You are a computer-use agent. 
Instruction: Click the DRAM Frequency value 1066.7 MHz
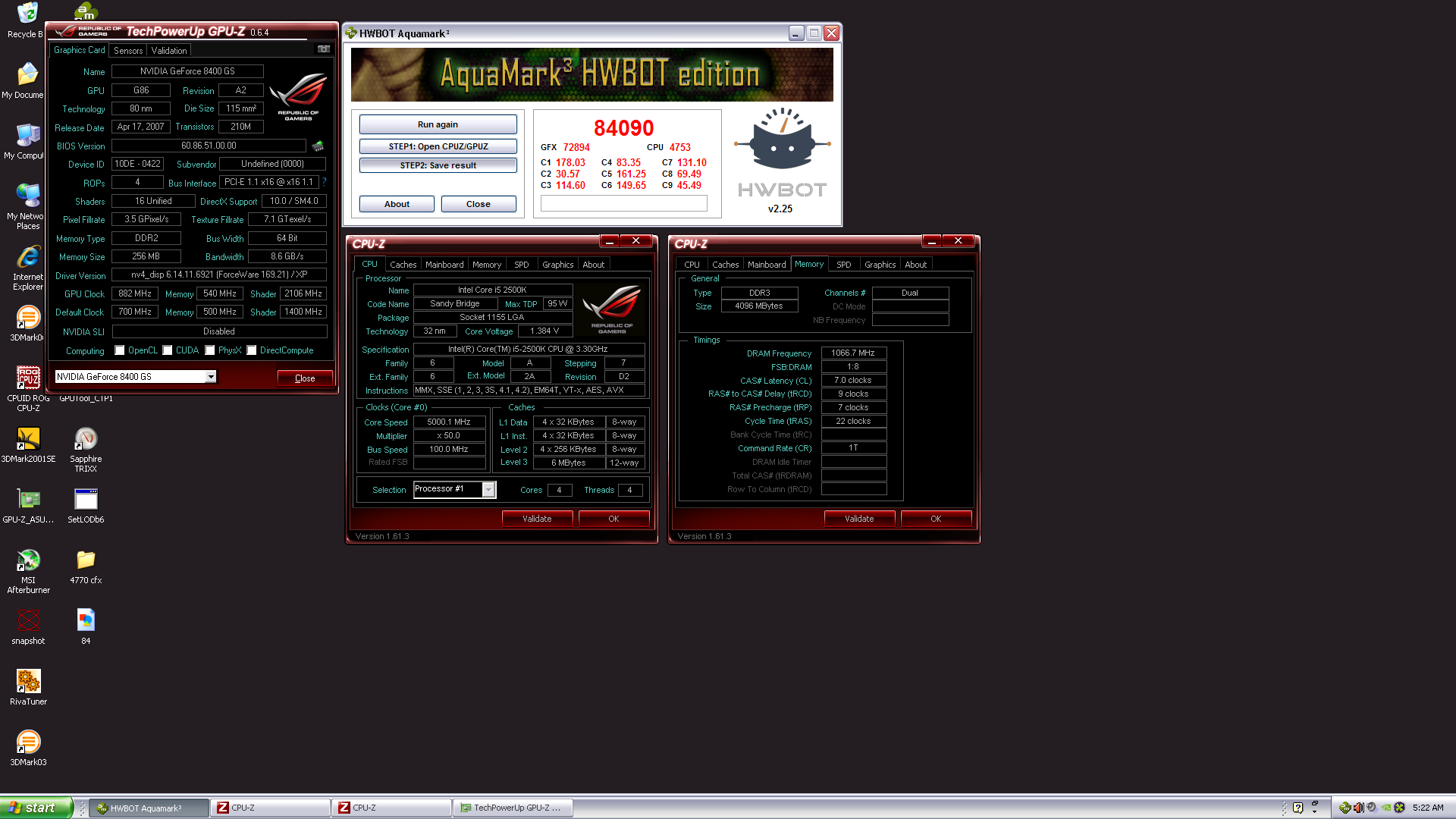853,353
